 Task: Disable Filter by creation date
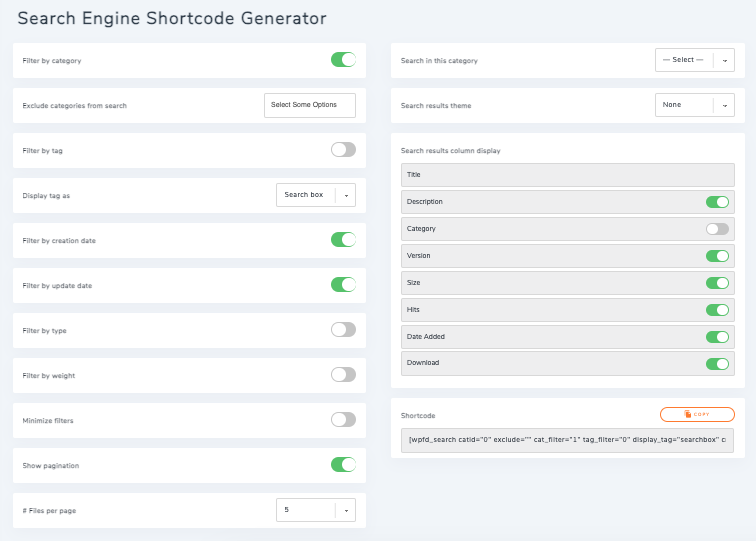[x=343, y=240]
